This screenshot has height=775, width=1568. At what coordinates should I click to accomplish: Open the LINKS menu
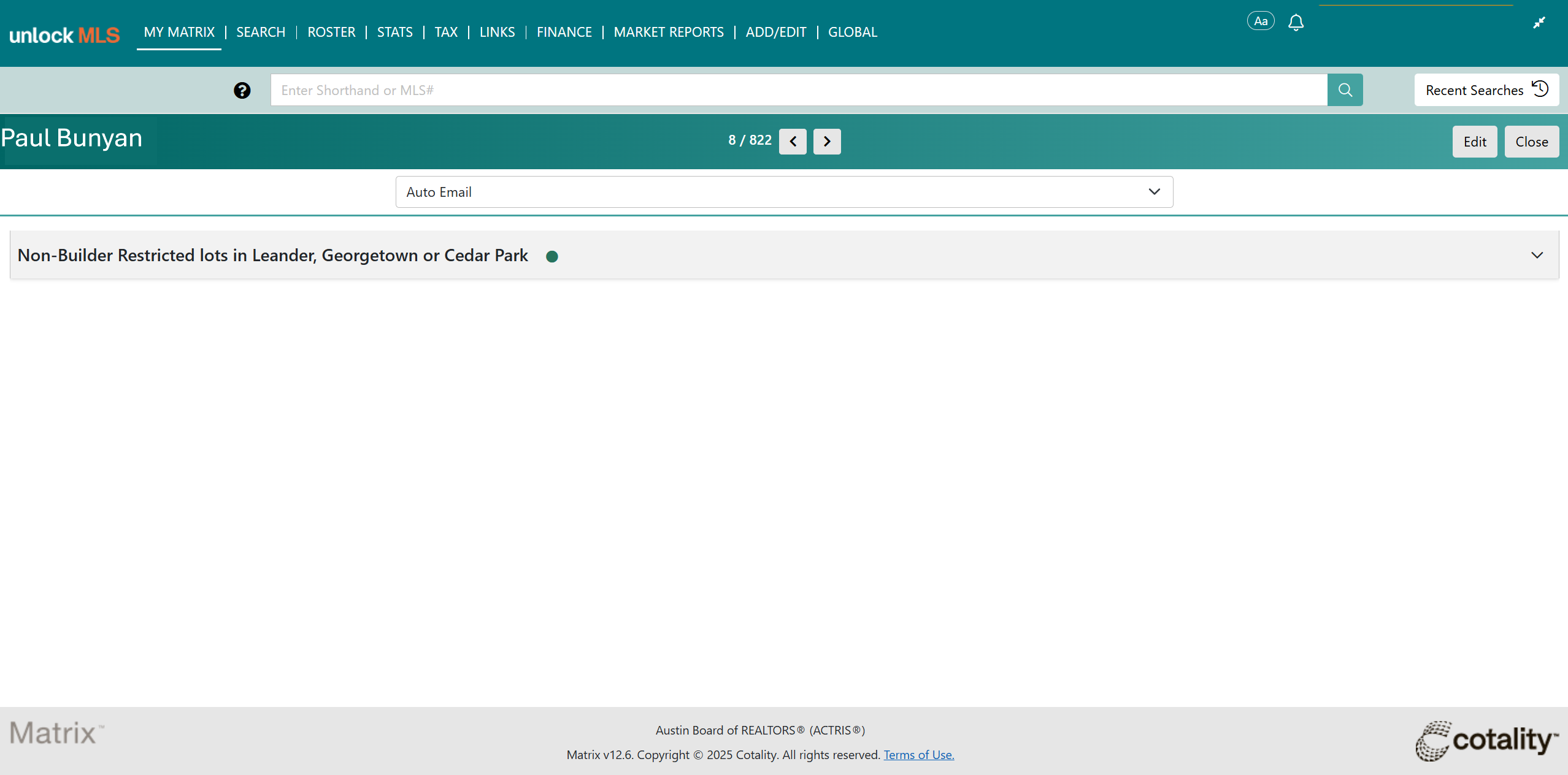497,32
